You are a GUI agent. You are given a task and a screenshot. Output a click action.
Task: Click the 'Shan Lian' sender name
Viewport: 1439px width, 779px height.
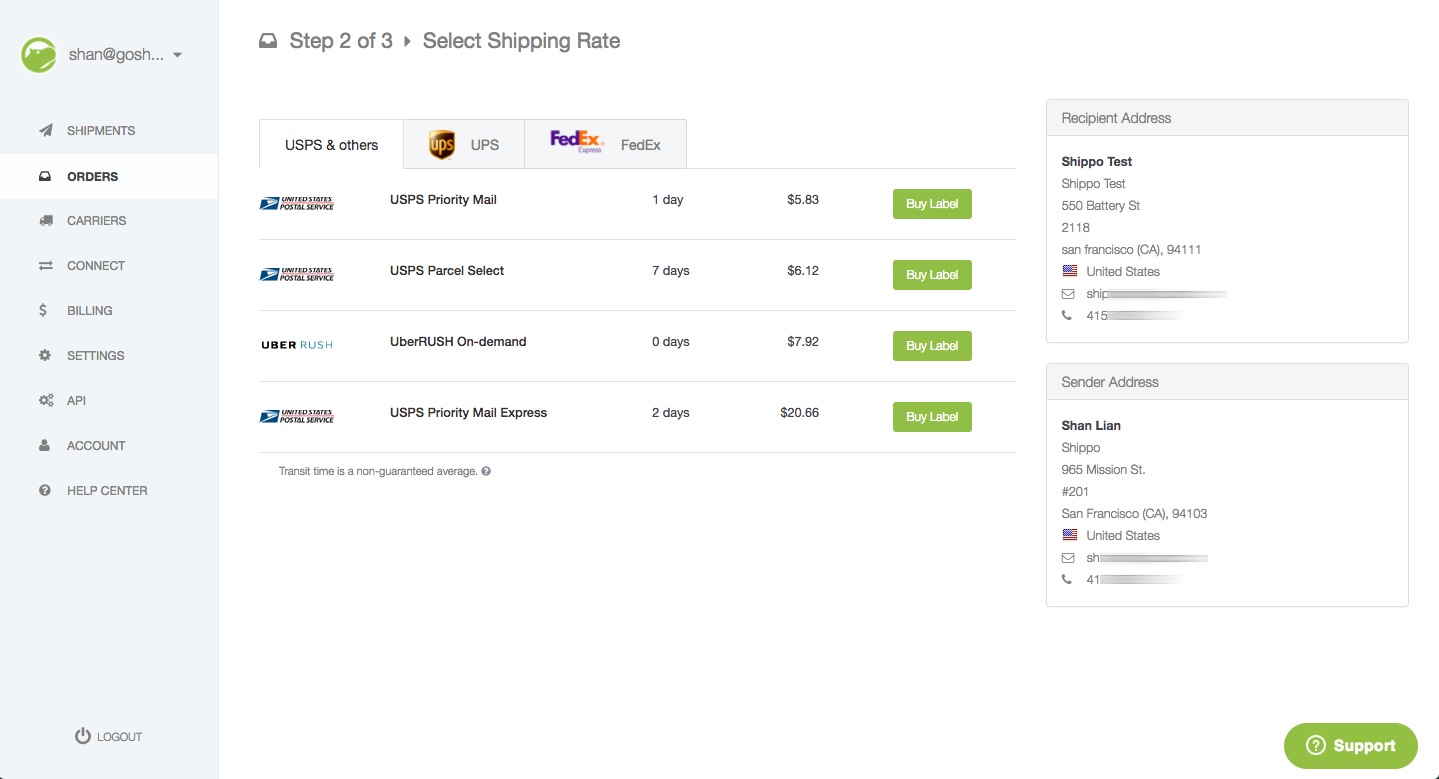tap(1091, 426)
